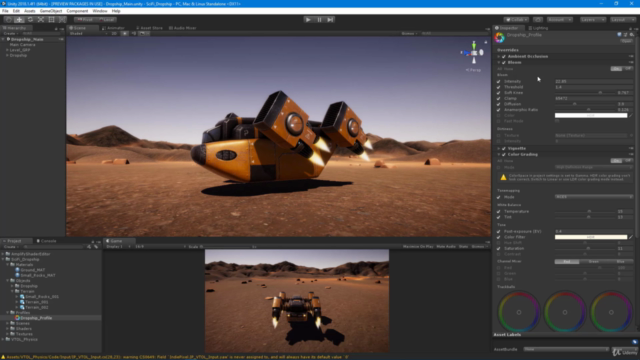This screenshot has height=360, width=640.
Task: Select the Rect Transform tool
Action: tap(51, 20)
